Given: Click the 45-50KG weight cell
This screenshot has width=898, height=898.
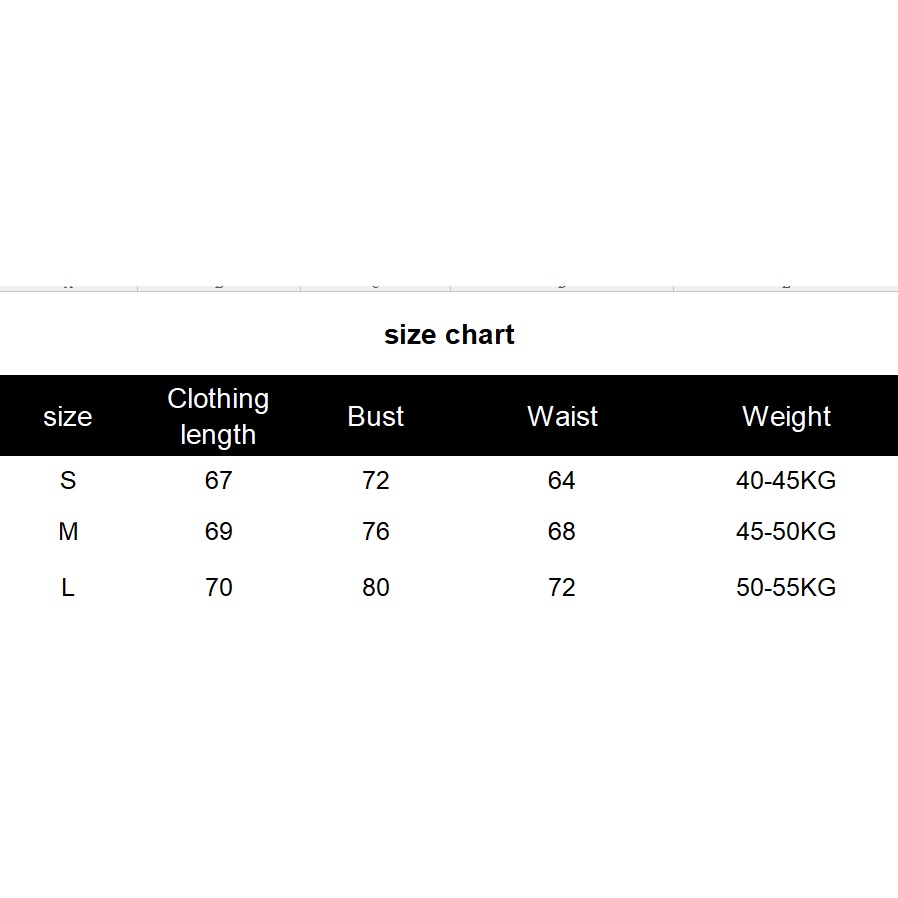Looking at the screenshot, I should [786, 532].
